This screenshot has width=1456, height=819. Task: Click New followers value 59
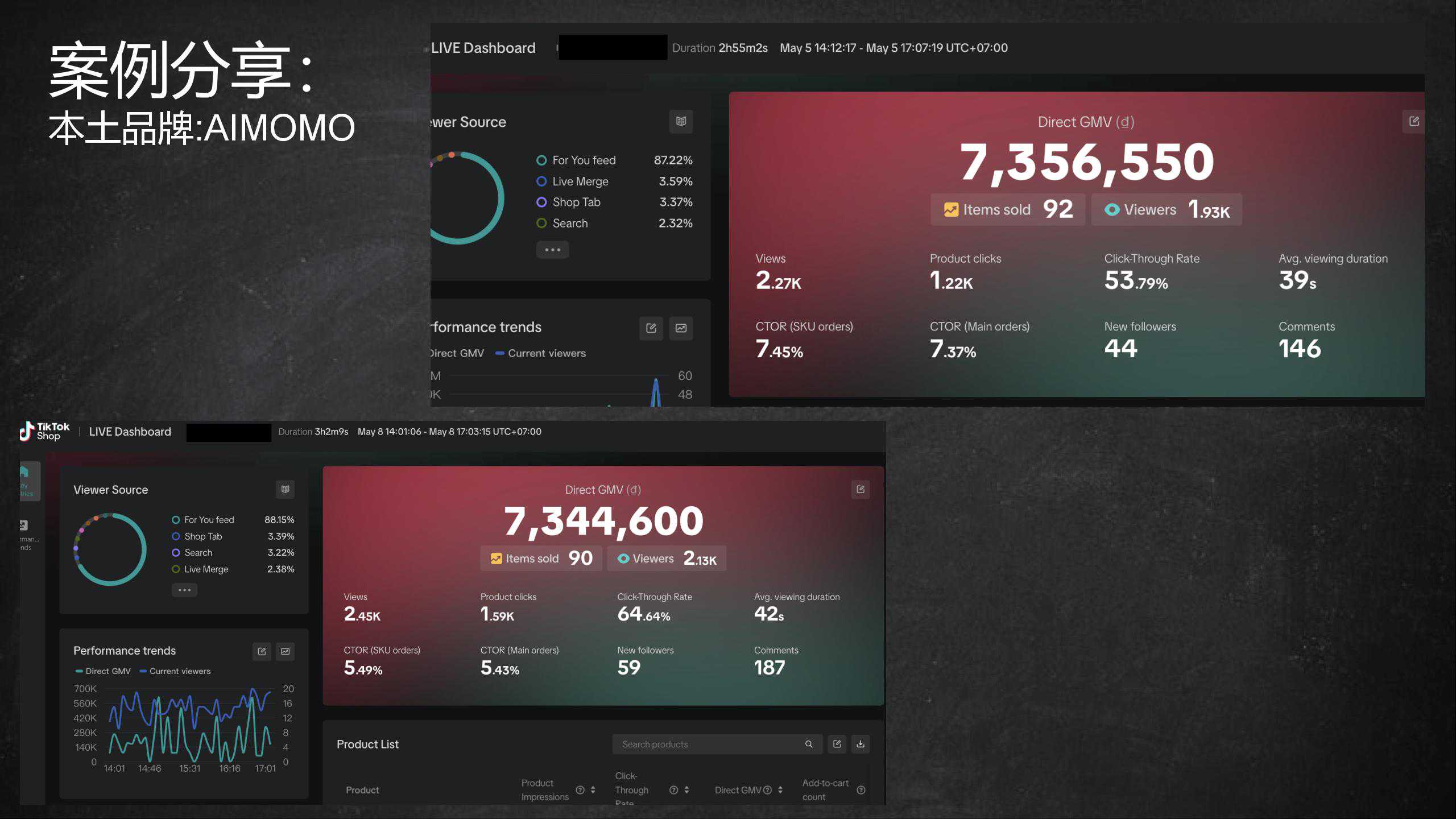coord(628,667)
